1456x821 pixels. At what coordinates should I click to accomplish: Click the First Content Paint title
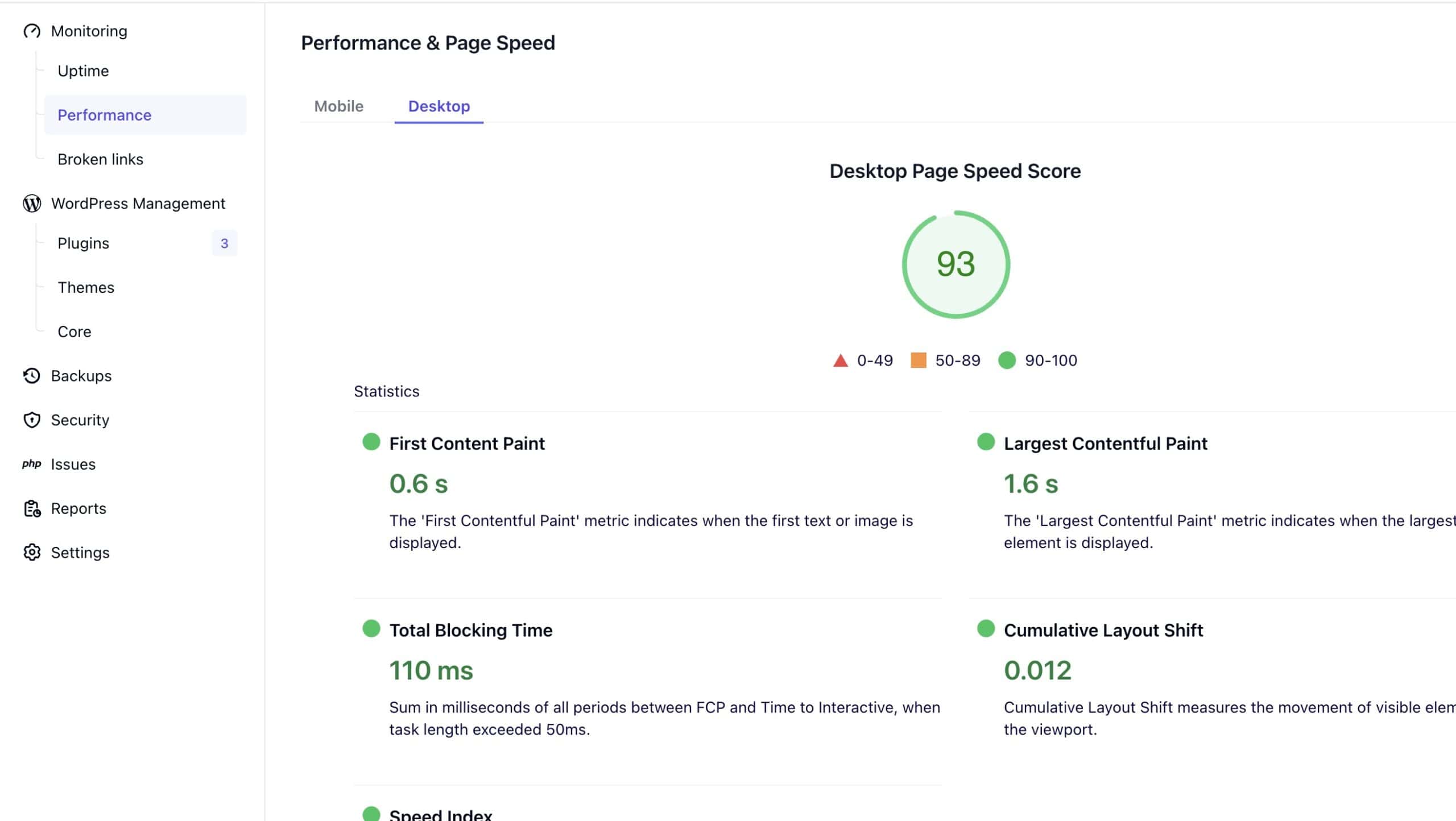tap(467, 443)
